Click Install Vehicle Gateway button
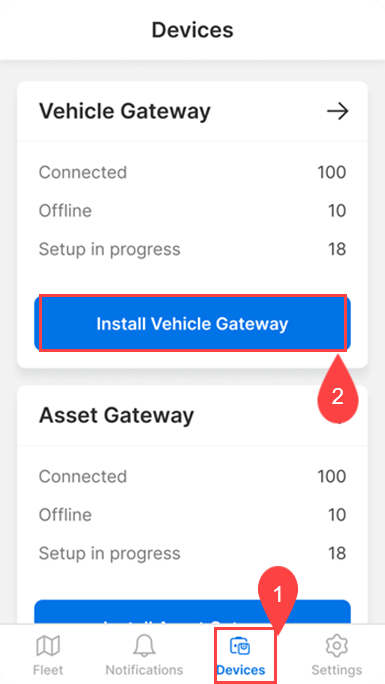Image resolution: width=385 pixels, height=684 pixels. [x=192, y=324]
